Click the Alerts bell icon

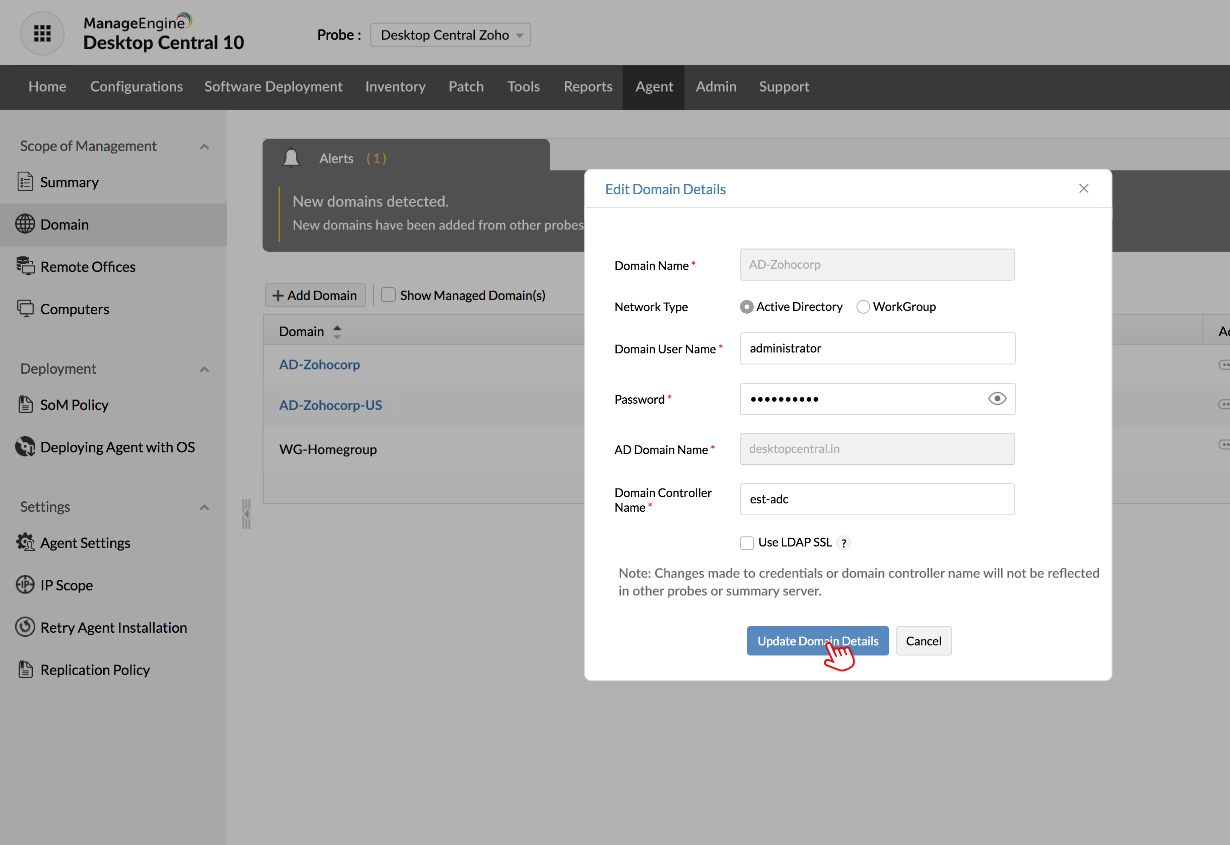point(292,158)
